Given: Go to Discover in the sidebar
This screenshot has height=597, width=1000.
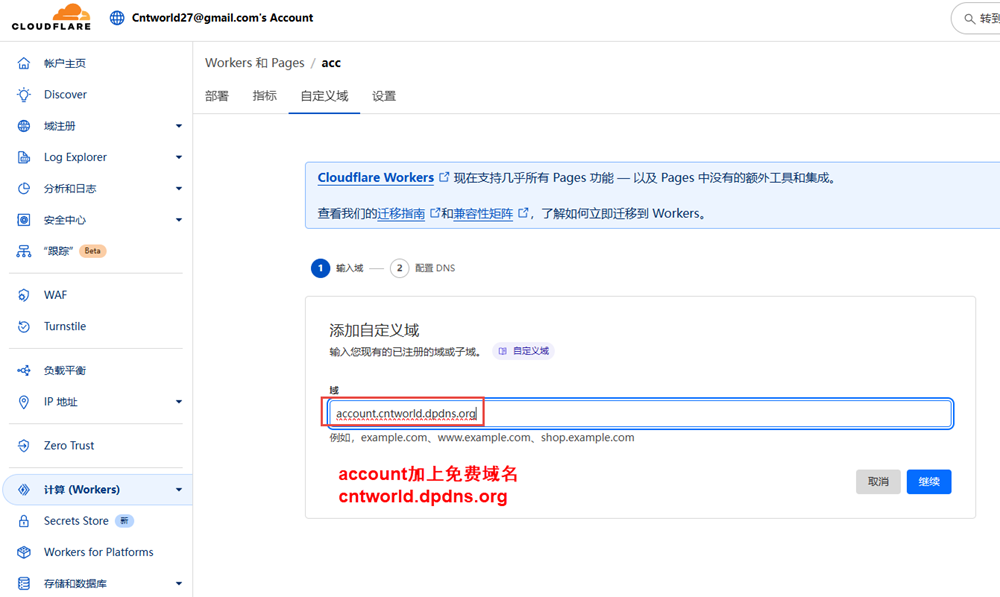Looking at the screenshot, I should (65, 94).
